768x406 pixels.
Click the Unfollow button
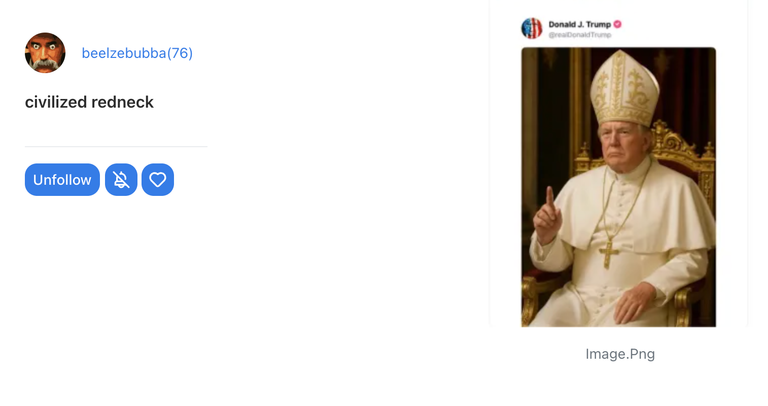[62, 180]
